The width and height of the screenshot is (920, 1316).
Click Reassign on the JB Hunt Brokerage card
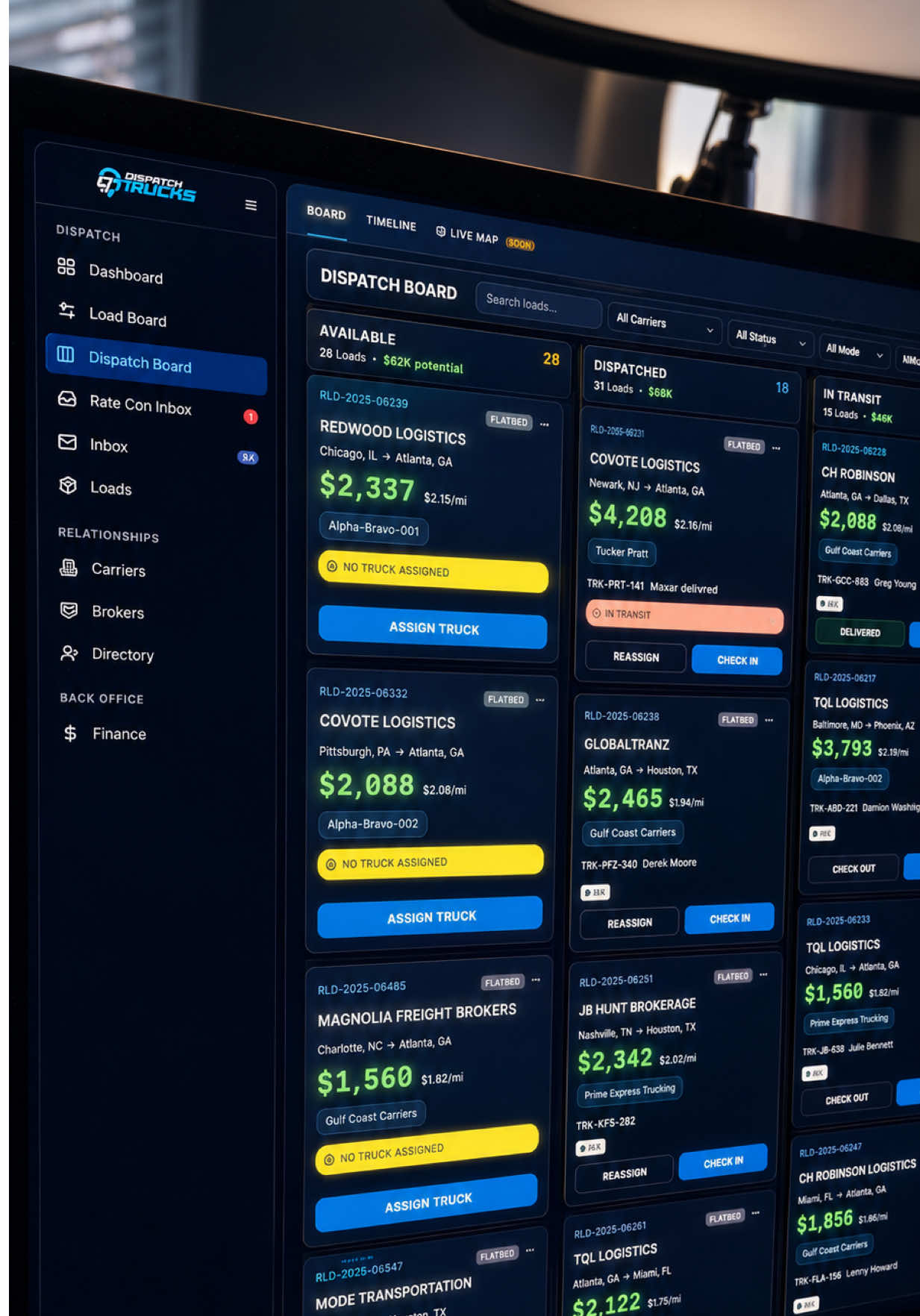tap(625, 1174)
